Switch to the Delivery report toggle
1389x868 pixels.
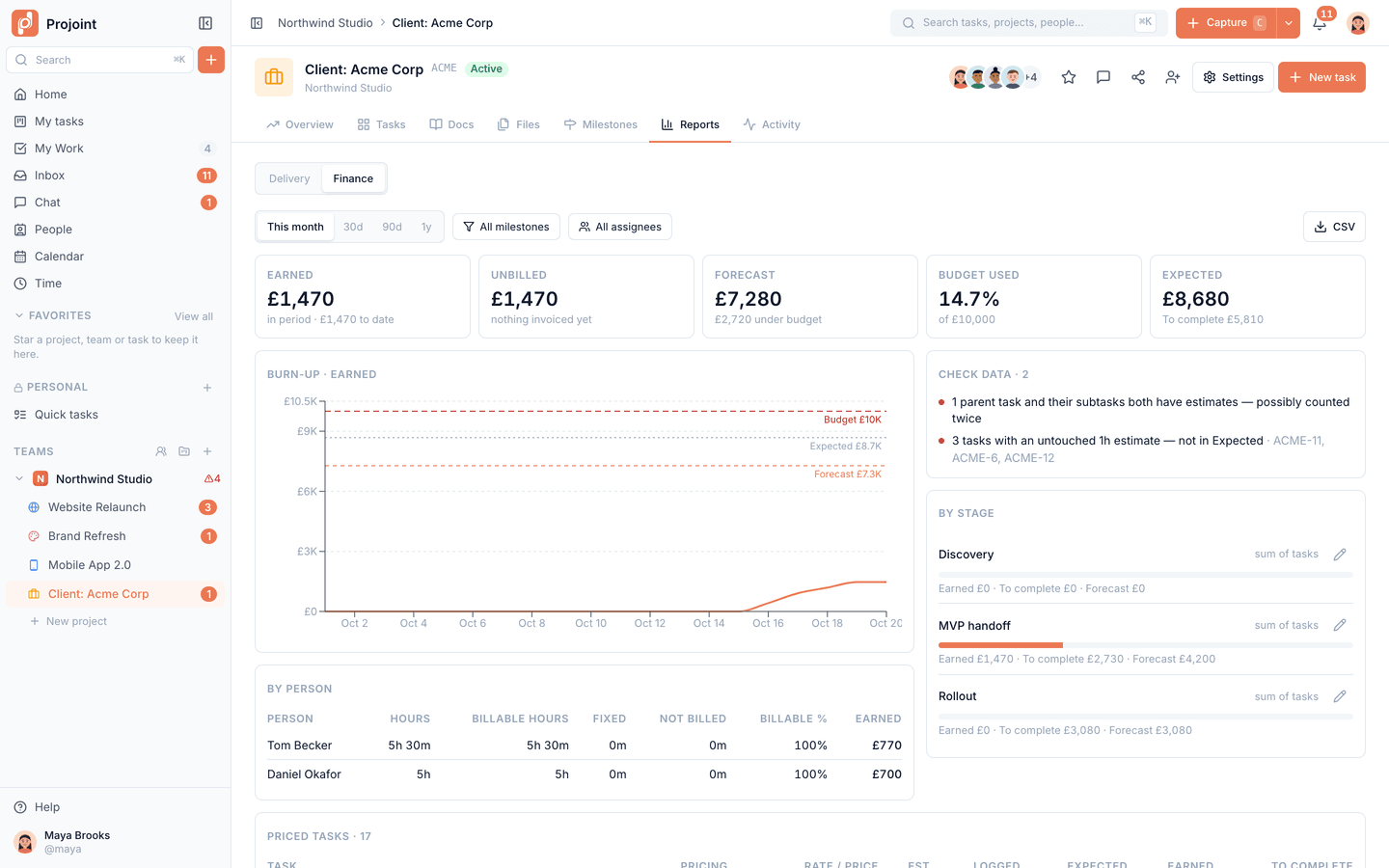[289, 178]
